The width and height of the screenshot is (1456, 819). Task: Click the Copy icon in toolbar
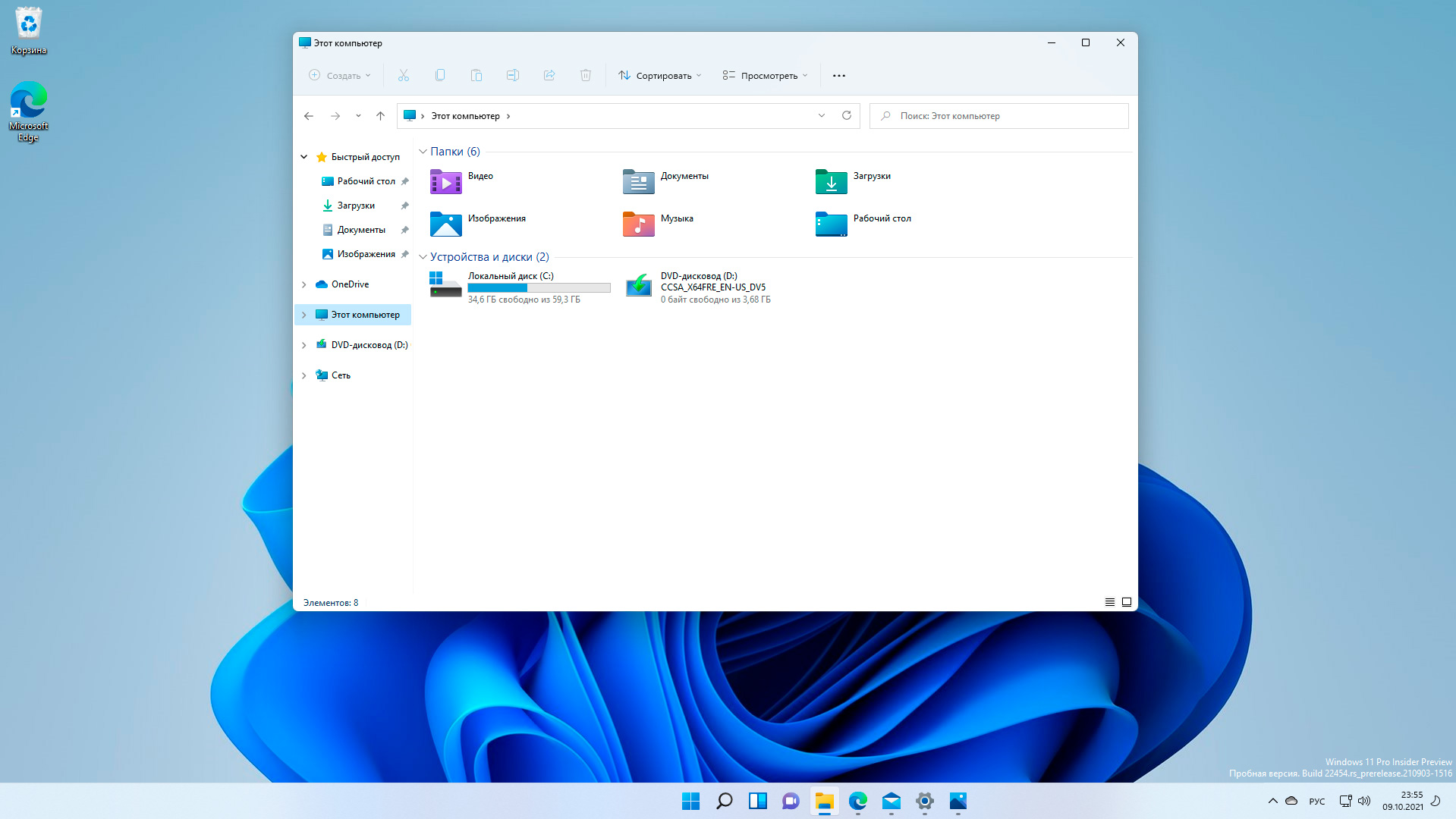tap(440, 75)
